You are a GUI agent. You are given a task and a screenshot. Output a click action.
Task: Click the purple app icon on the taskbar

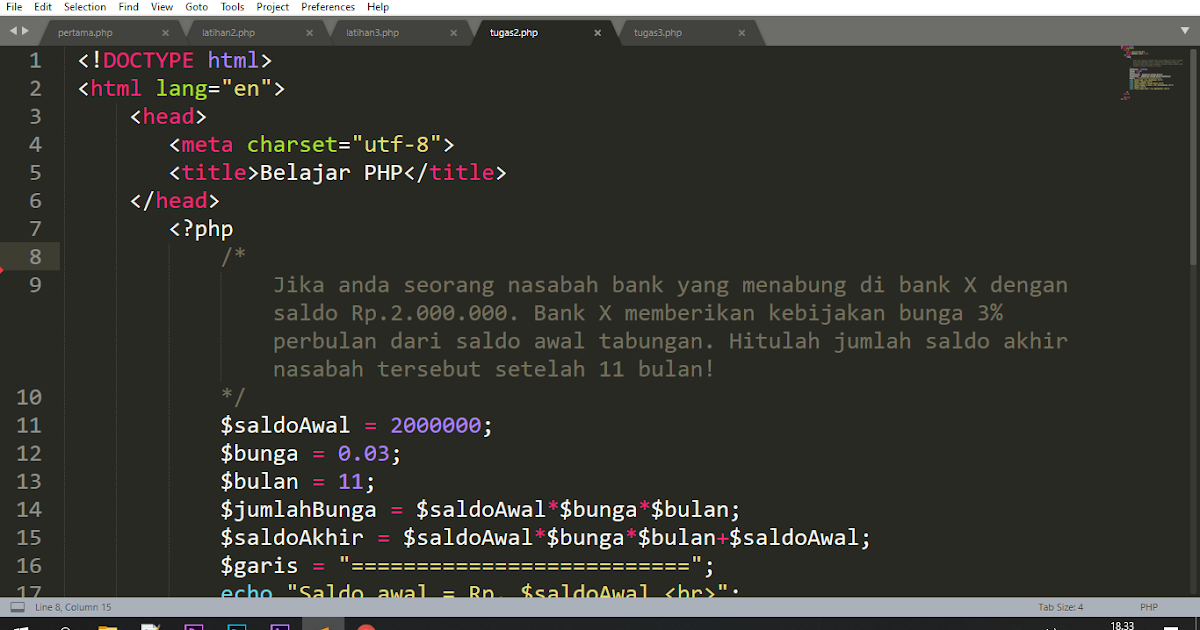192,625
